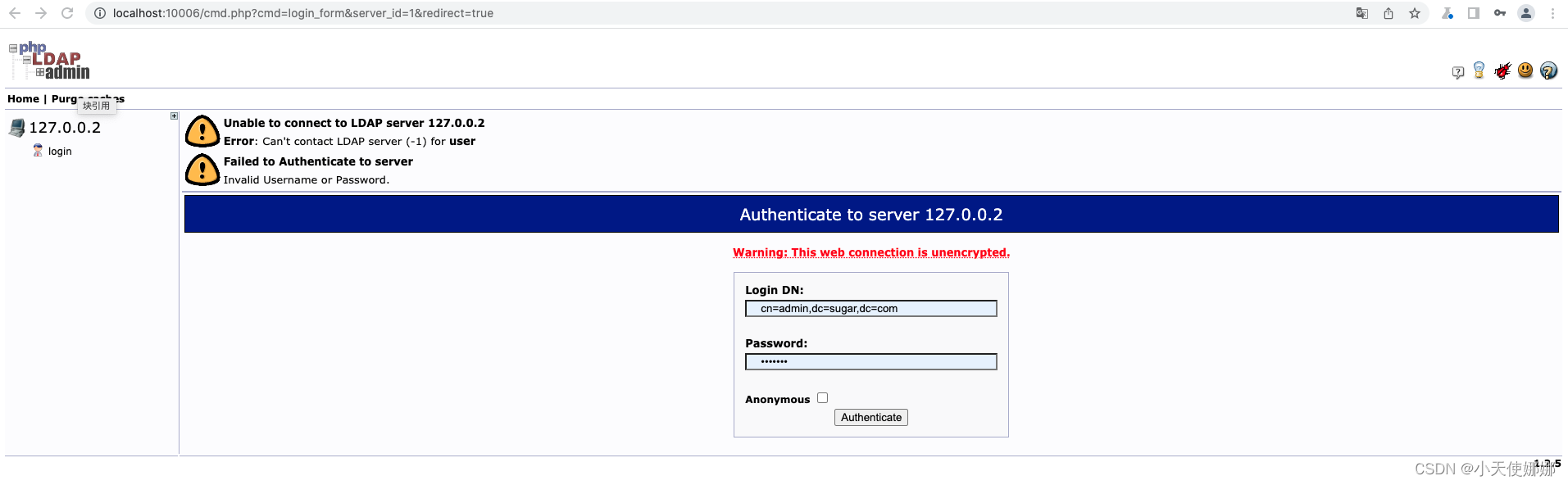
Task: Open Chrome Labs flask icon
Action: click(x=1448, y=13)
